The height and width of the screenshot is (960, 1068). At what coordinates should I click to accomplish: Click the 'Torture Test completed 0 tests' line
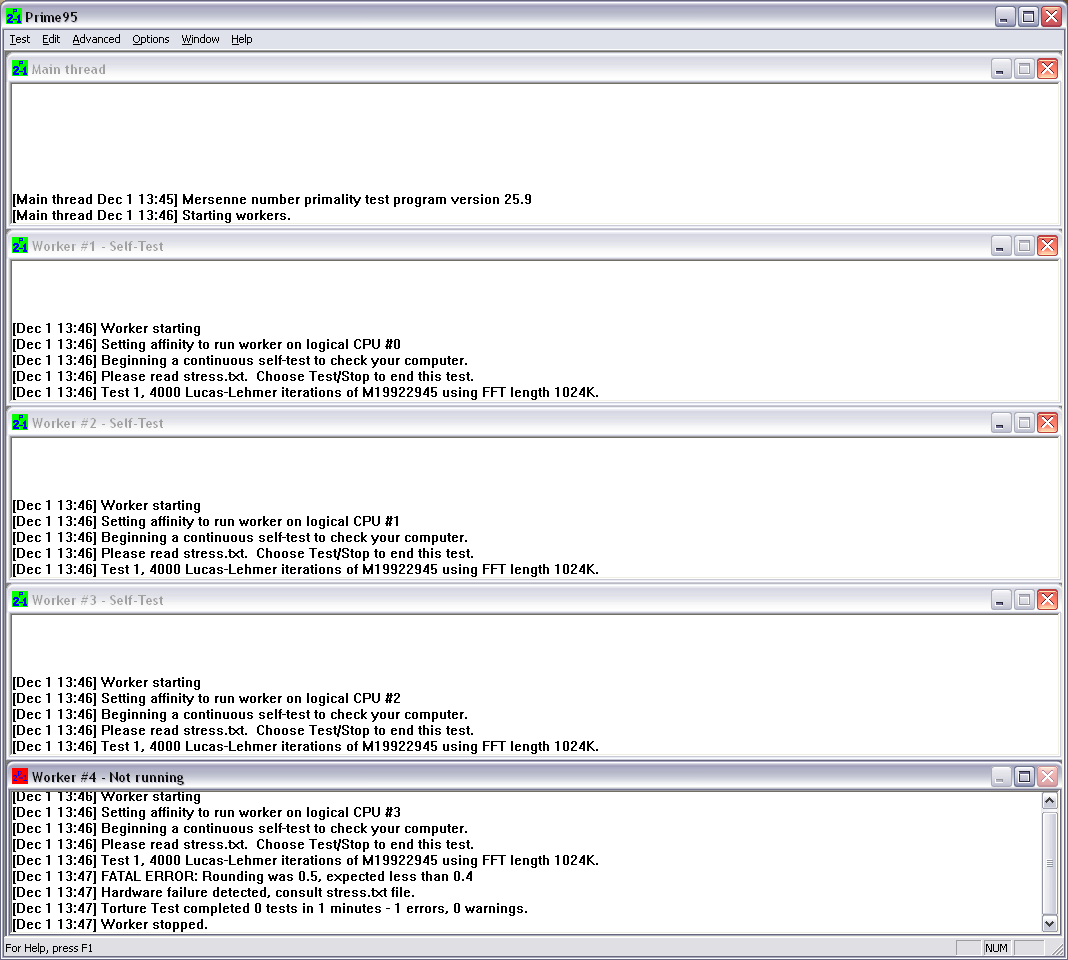tap(270, 908)
